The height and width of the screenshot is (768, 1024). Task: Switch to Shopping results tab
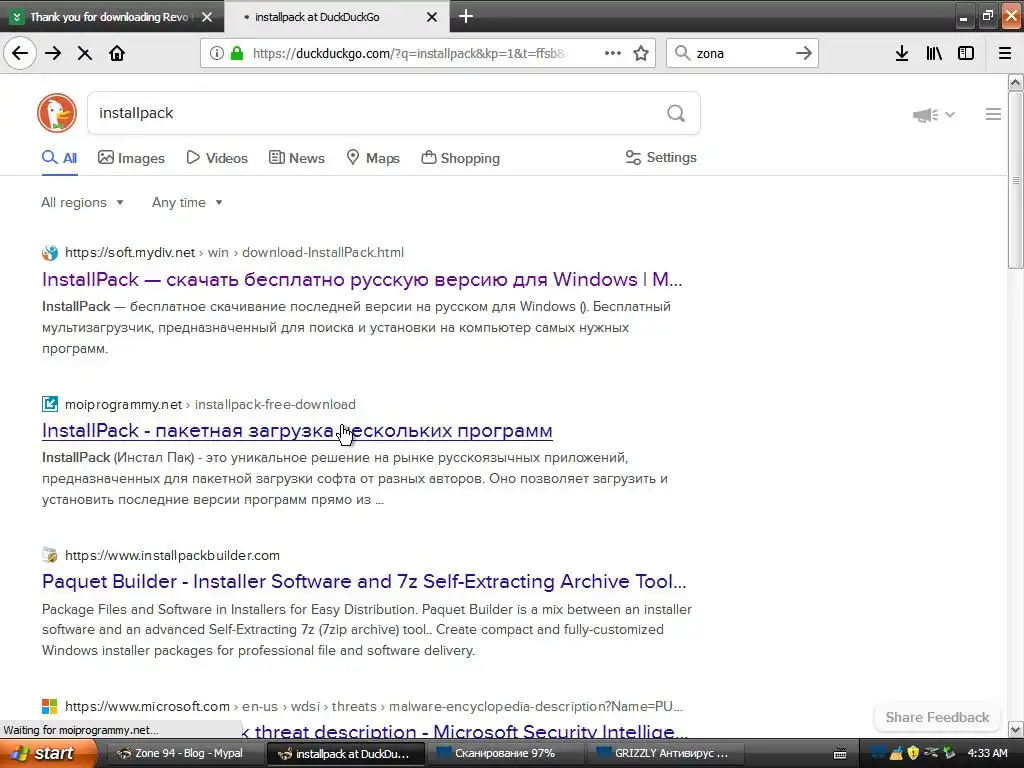pyautogui.click(x=460, y=158)
